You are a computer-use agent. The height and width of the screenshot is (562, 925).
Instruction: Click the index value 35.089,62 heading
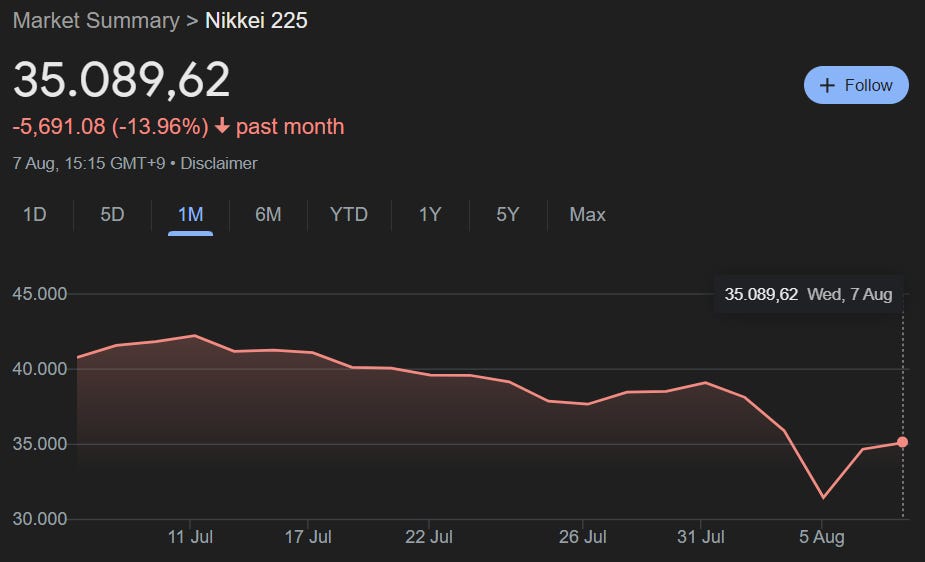[x=122, y=79]
